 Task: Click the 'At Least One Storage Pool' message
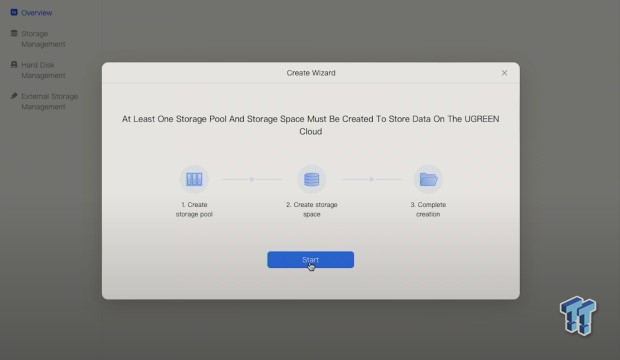coord(310,125)
